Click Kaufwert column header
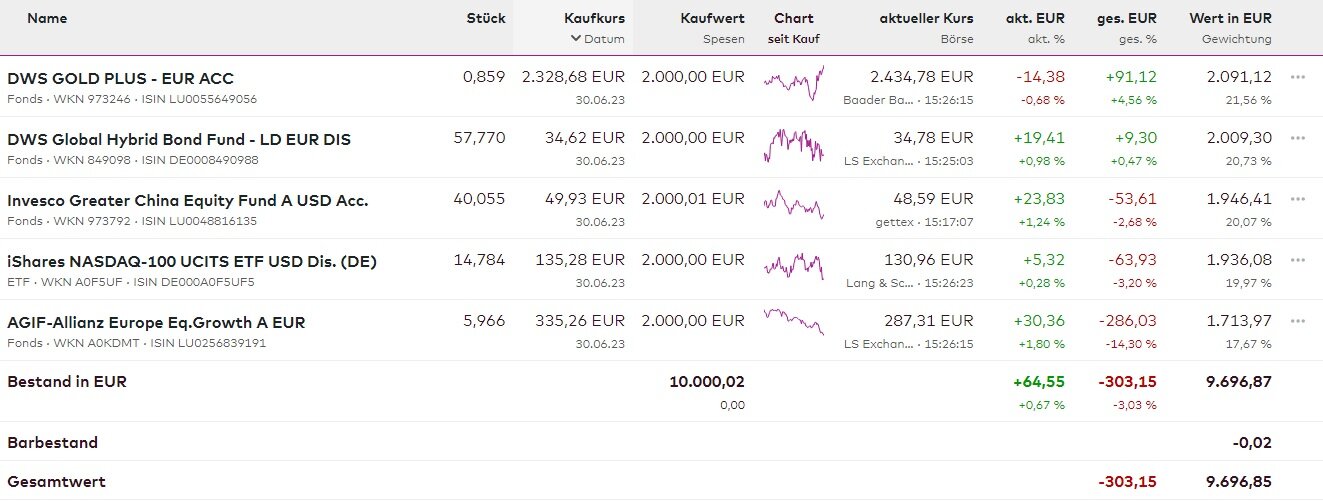 click(712, 18)
